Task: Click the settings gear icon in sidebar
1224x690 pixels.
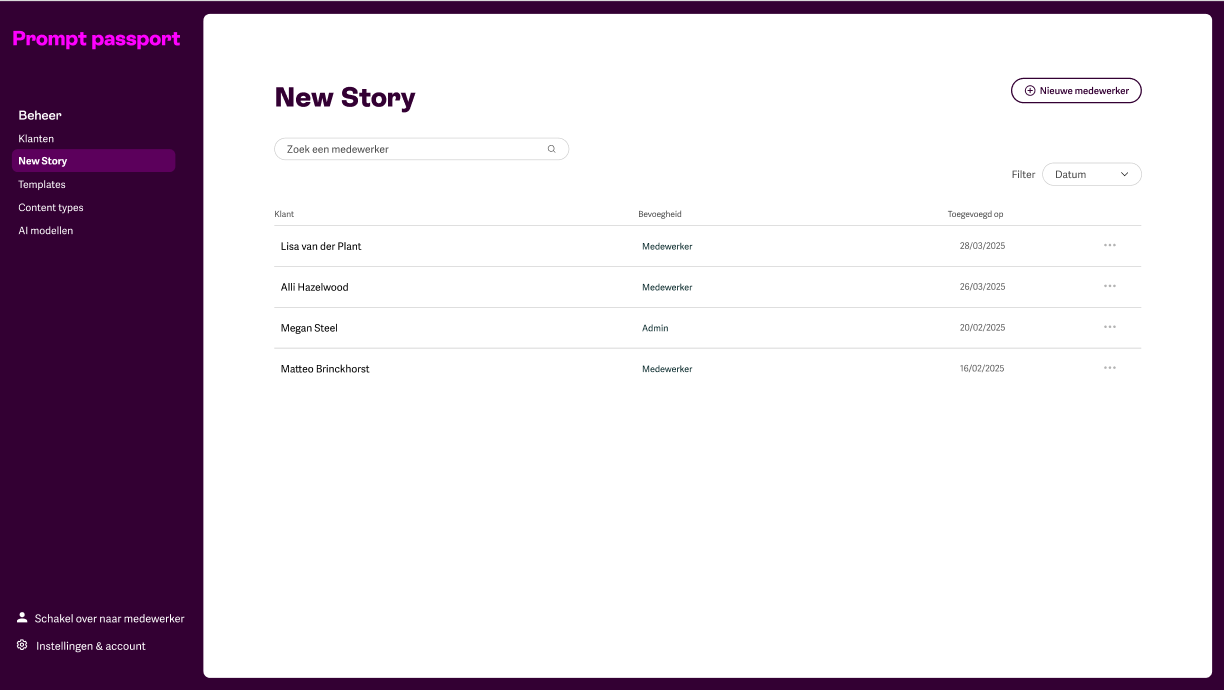Action: click(x=22, y=645)
